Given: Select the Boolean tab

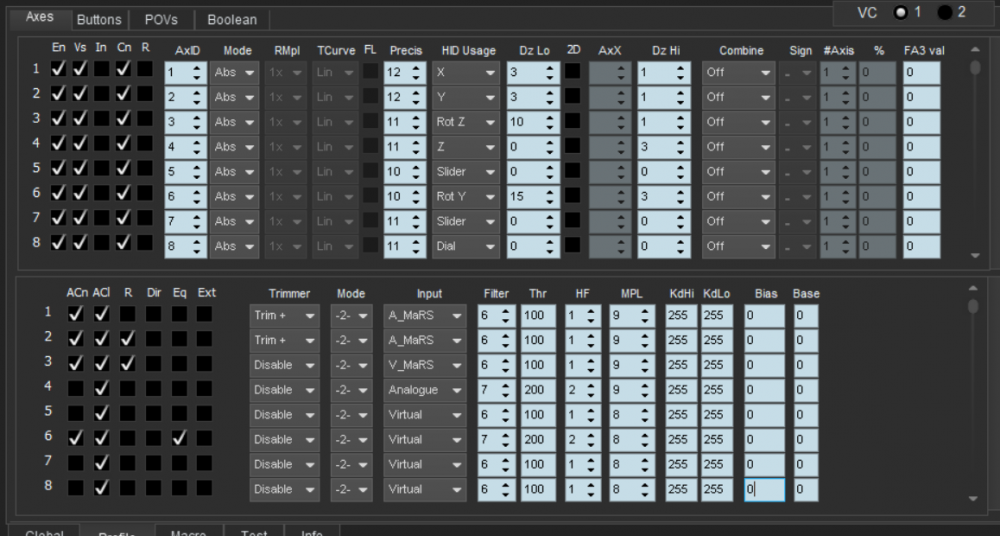Looking at the screenshot, I should coord(231,19).
